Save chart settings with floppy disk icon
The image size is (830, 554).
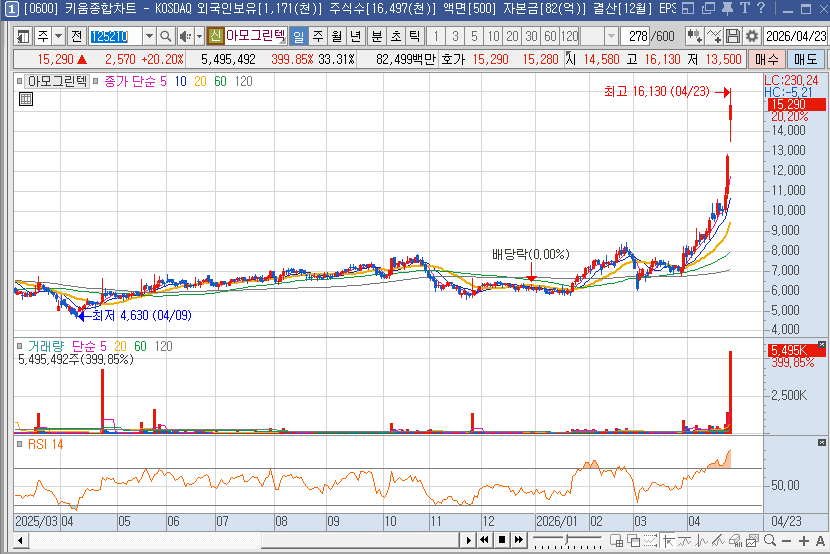pos(733,36)
